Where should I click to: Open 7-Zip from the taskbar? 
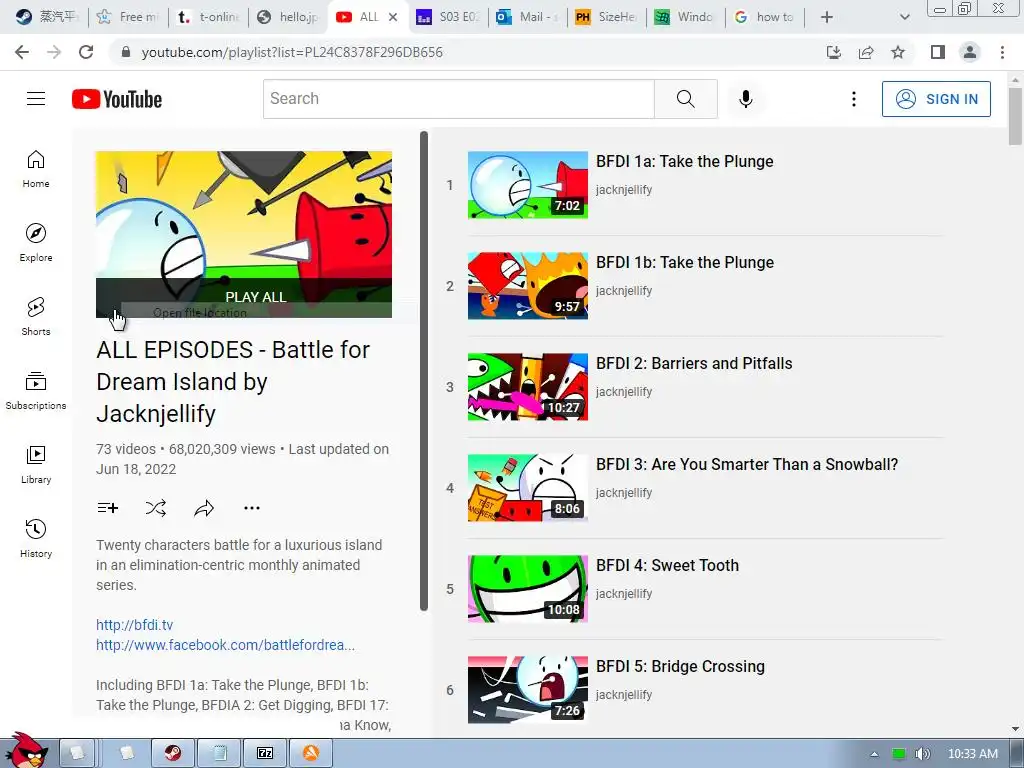click(264, 753)
